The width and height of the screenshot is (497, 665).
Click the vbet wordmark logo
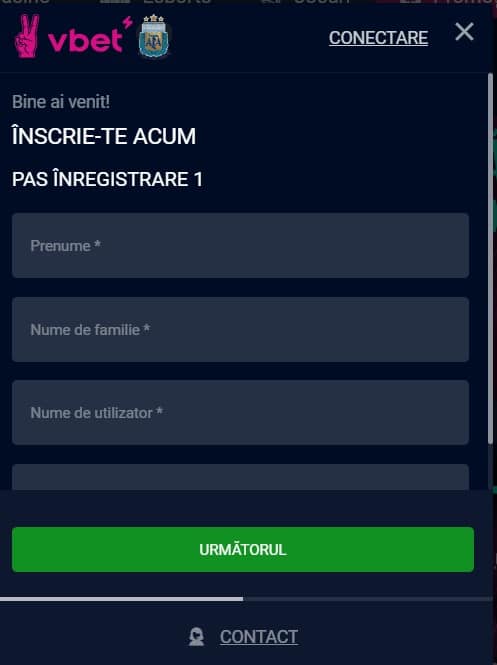pyautogui.click(x=86, y=40)
